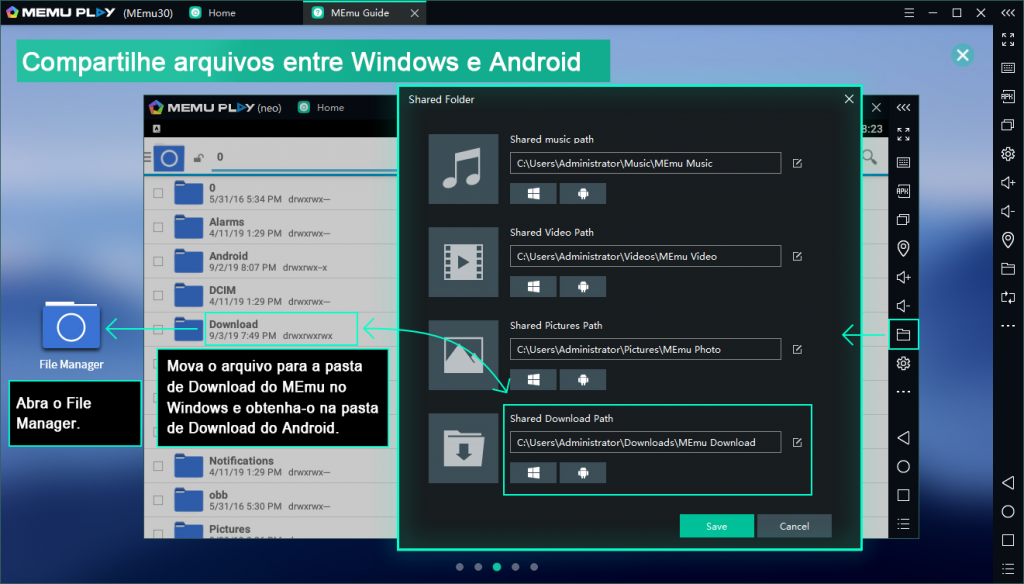Open the sidebar ellipsis for more options

tap(1008, 324)
